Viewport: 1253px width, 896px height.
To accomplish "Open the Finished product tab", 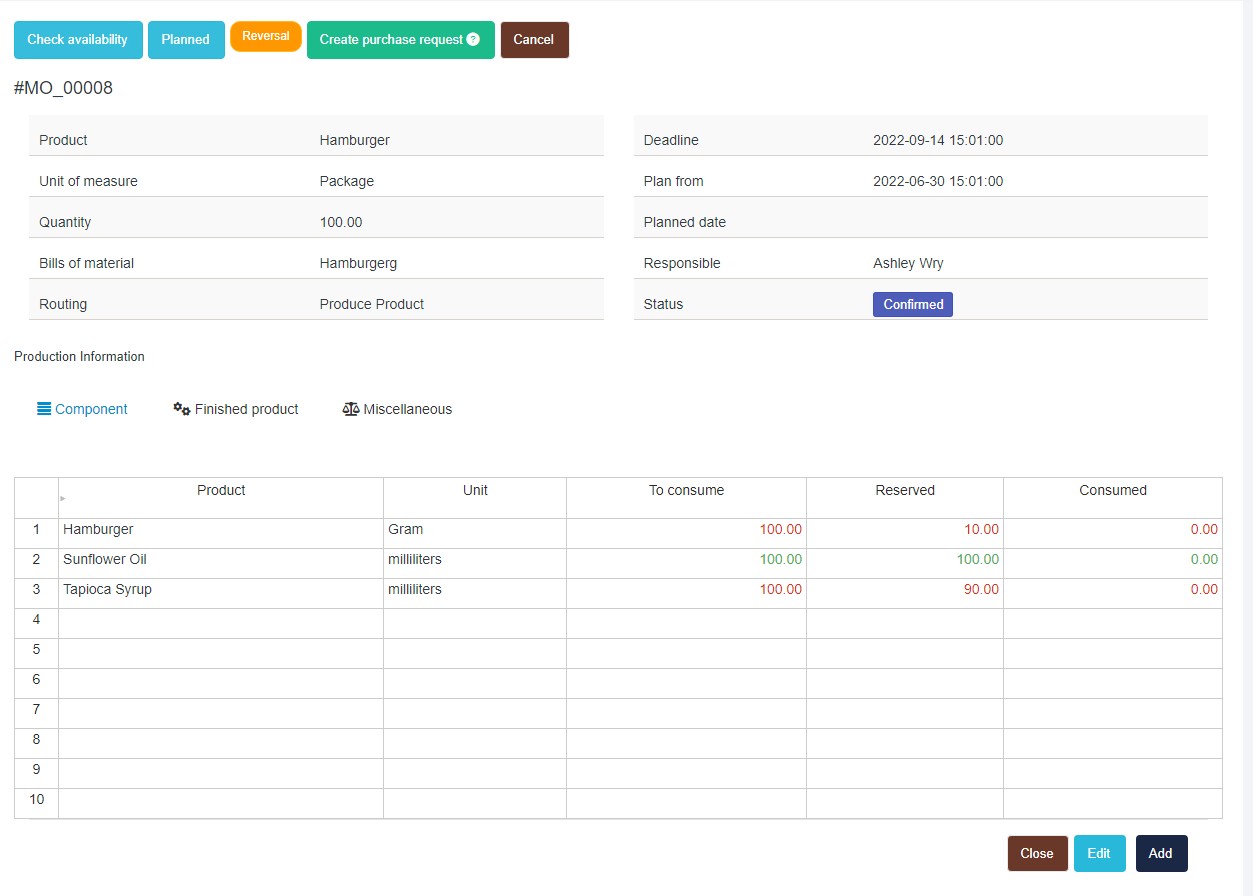I will [x=246, y=409].
